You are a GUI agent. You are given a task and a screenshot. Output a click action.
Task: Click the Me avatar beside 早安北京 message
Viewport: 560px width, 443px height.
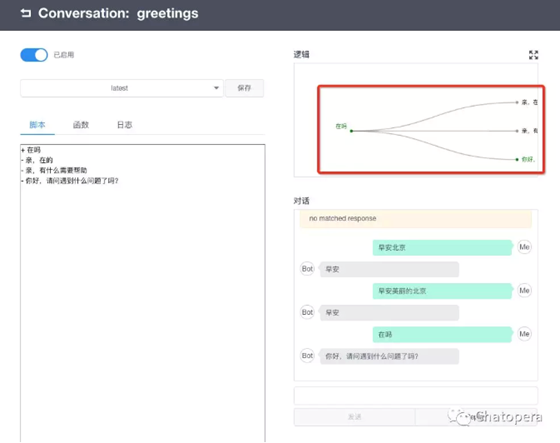pos(524,247)
